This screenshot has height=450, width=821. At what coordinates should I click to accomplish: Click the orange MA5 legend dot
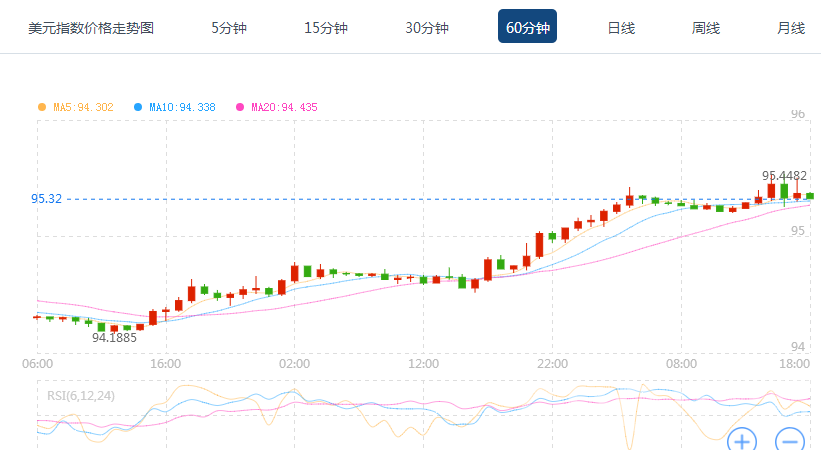point(42,107)
